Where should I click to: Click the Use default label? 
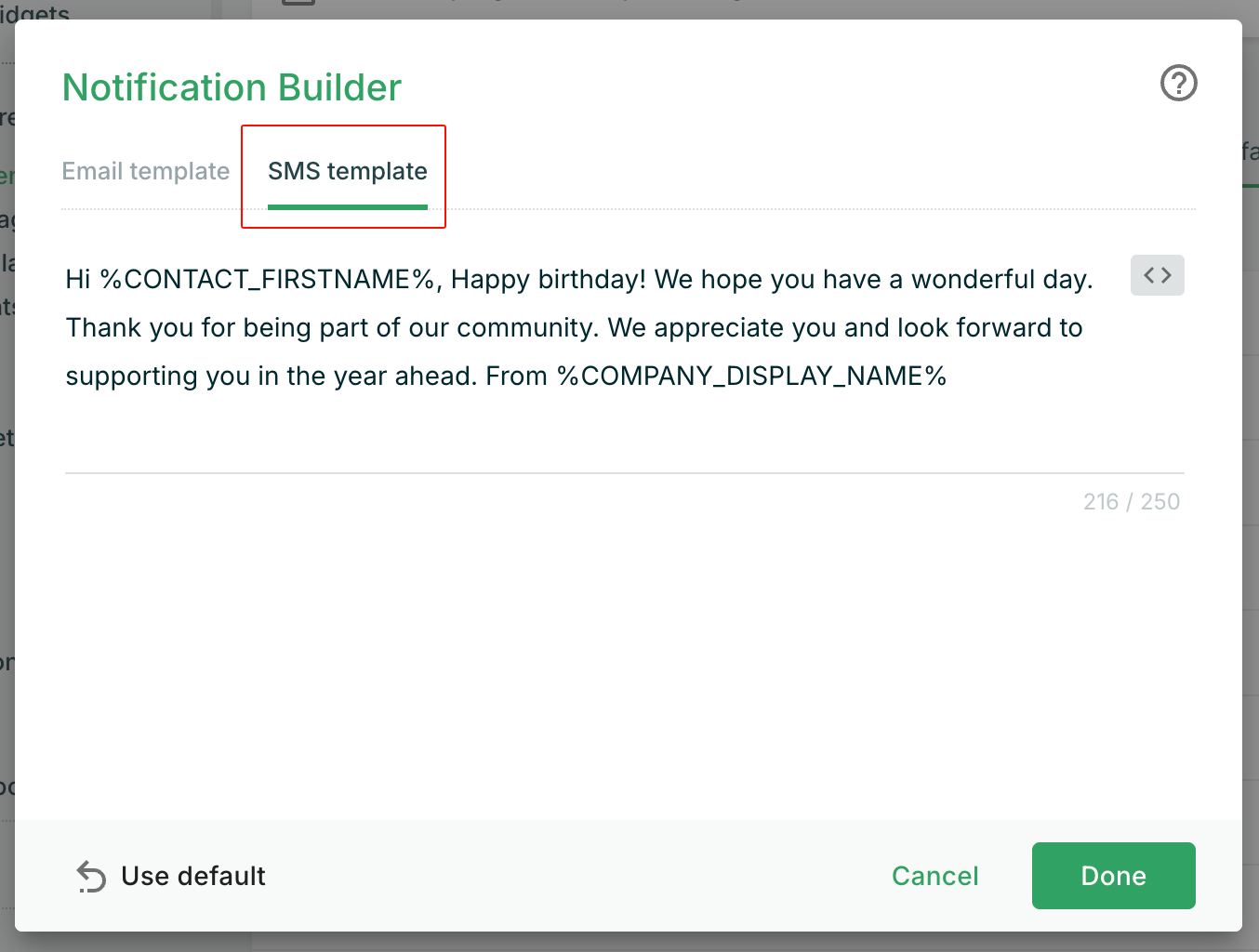click(x=193, y=876)
